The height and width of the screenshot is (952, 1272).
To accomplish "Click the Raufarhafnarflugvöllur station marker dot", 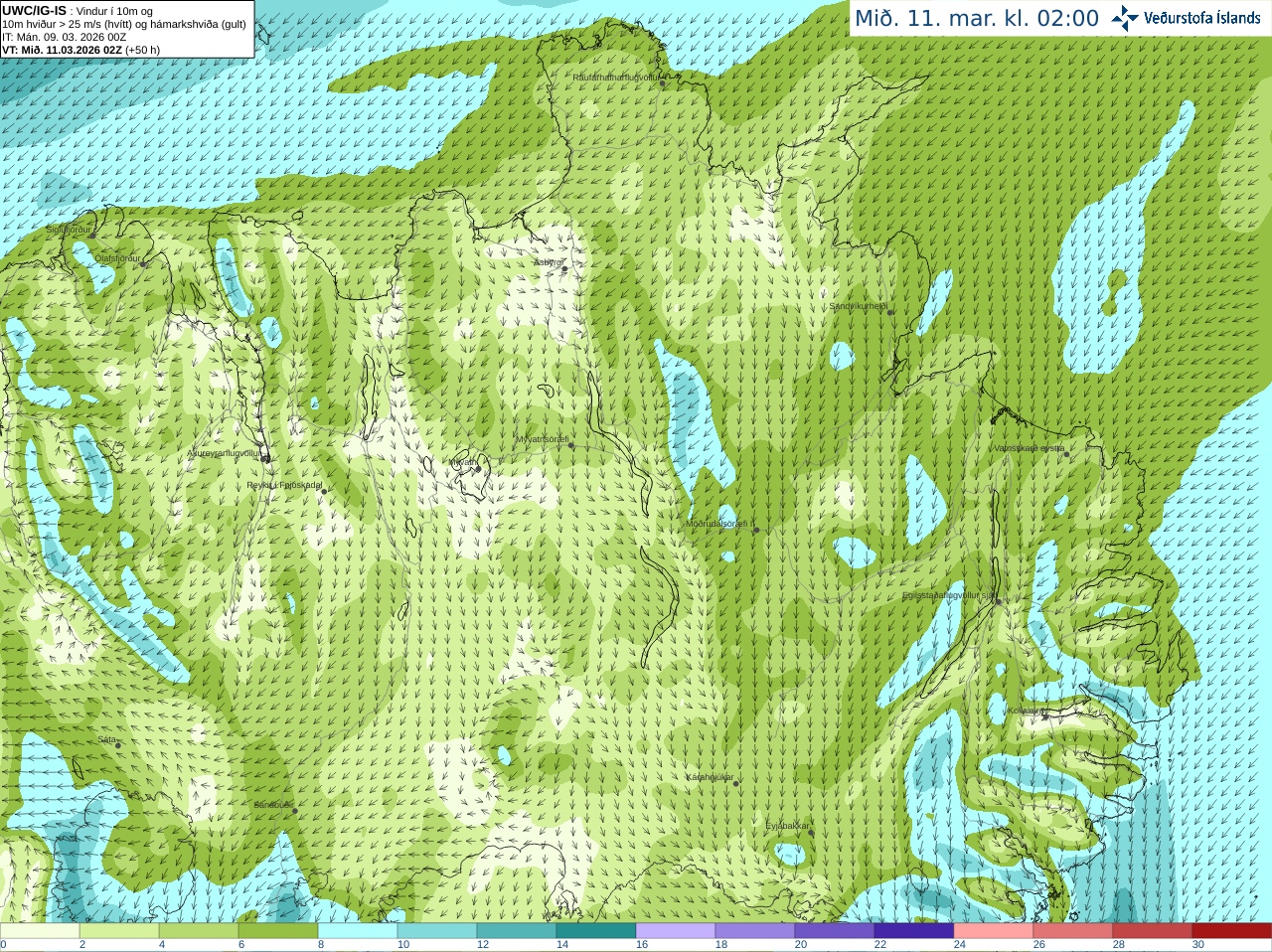I will click(x=663, y=83).
